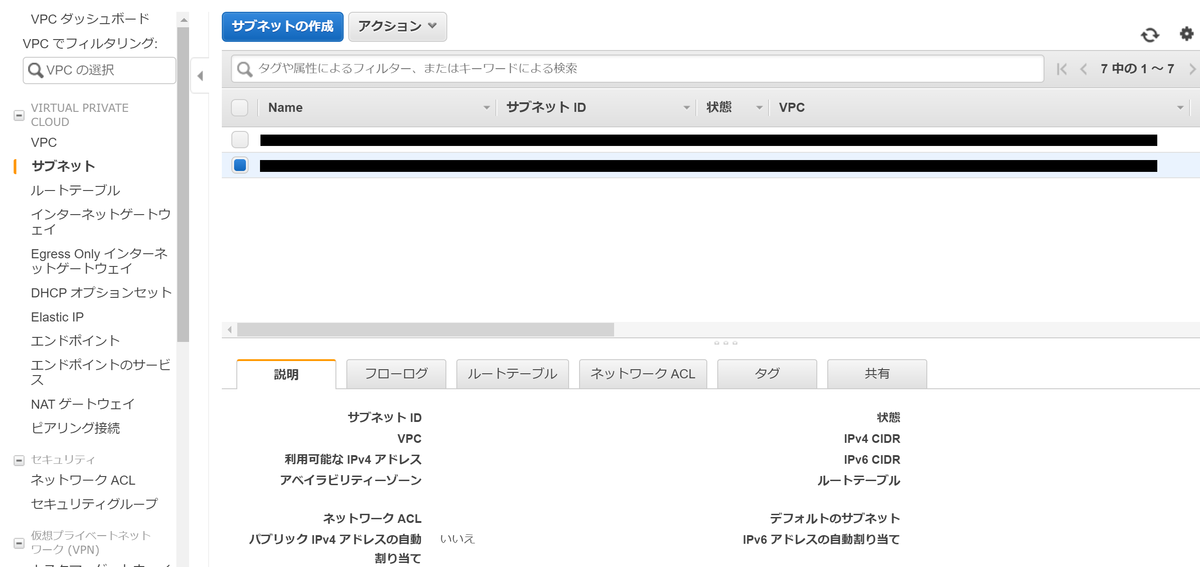Open the settings gear icon
Screen dimensions: 1200x567
pyautogui.click(x=1186, y=35)
